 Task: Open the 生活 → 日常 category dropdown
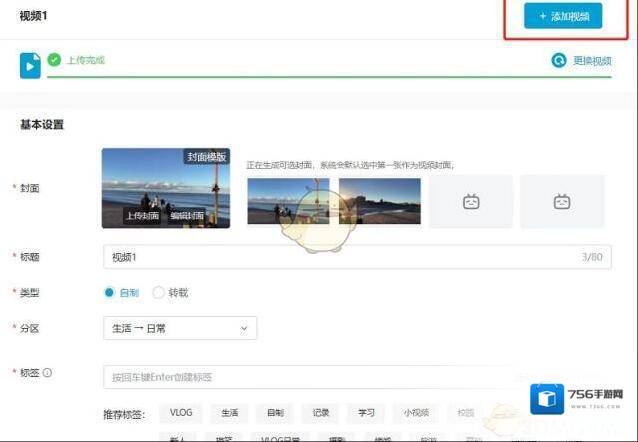(180, 328)
